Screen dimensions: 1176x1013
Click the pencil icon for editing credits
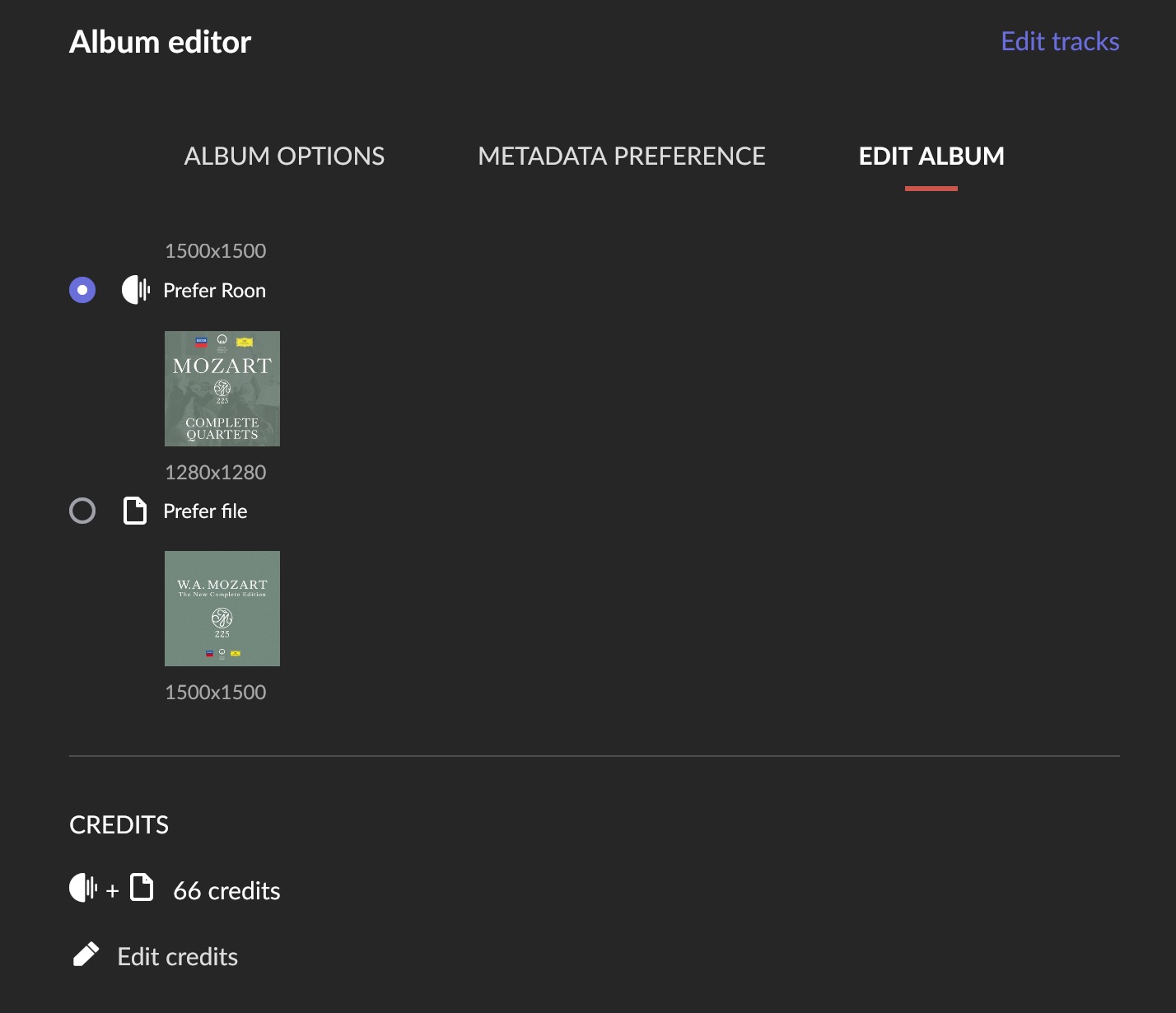click(86, 955)
